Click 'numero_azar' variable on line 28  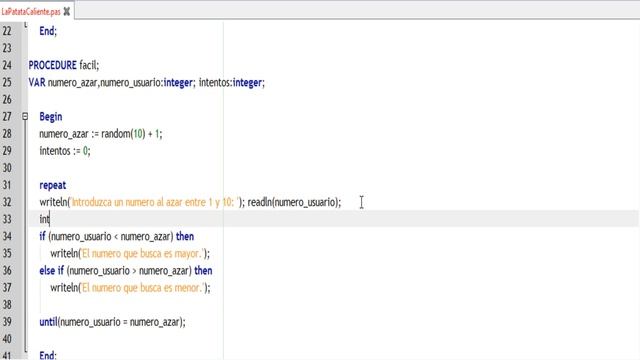pyautogui.click(x=64, y=134)
